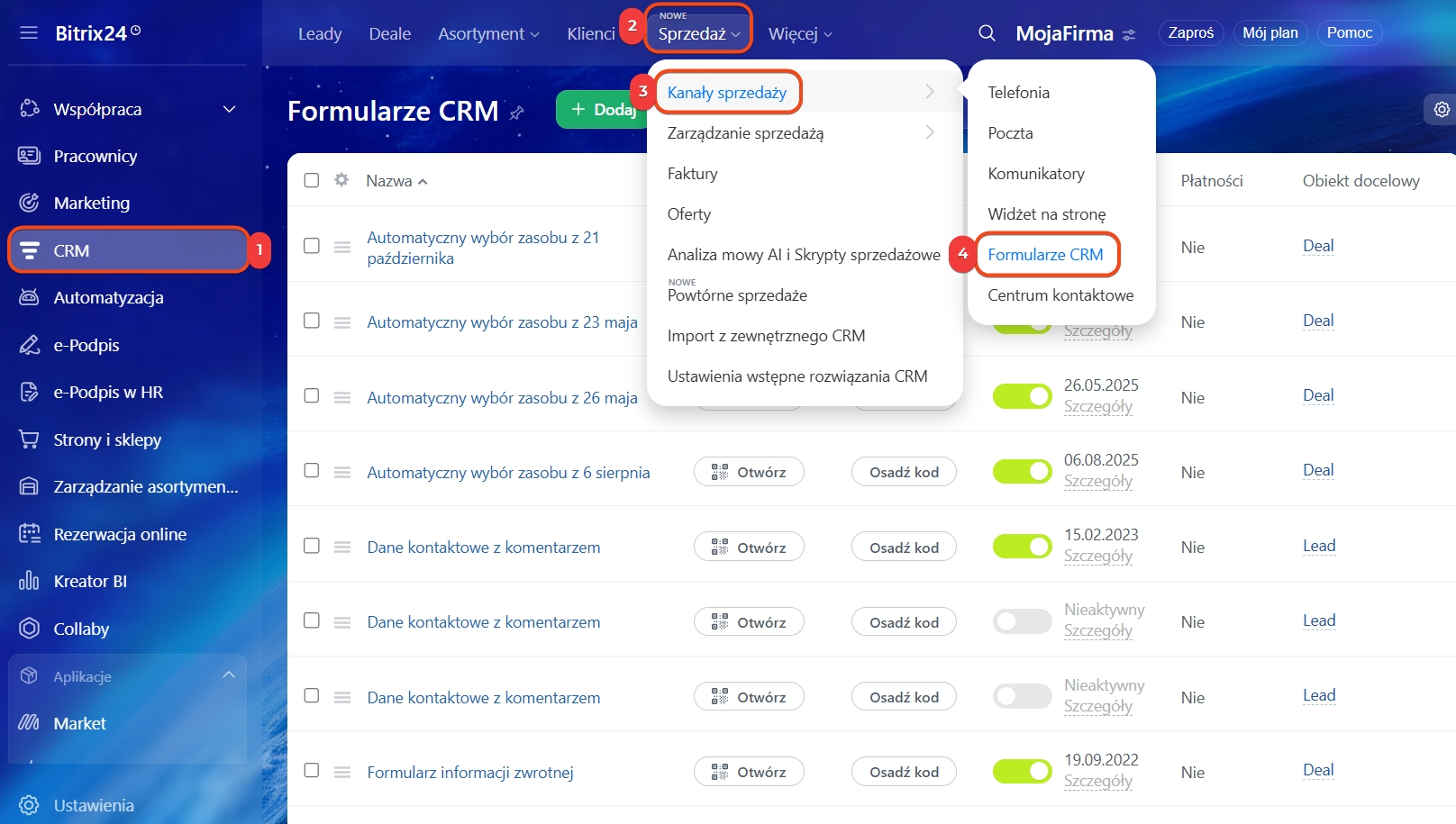Pin the Formularze CRM page
1456x824 pixels.
pos(517,113)
